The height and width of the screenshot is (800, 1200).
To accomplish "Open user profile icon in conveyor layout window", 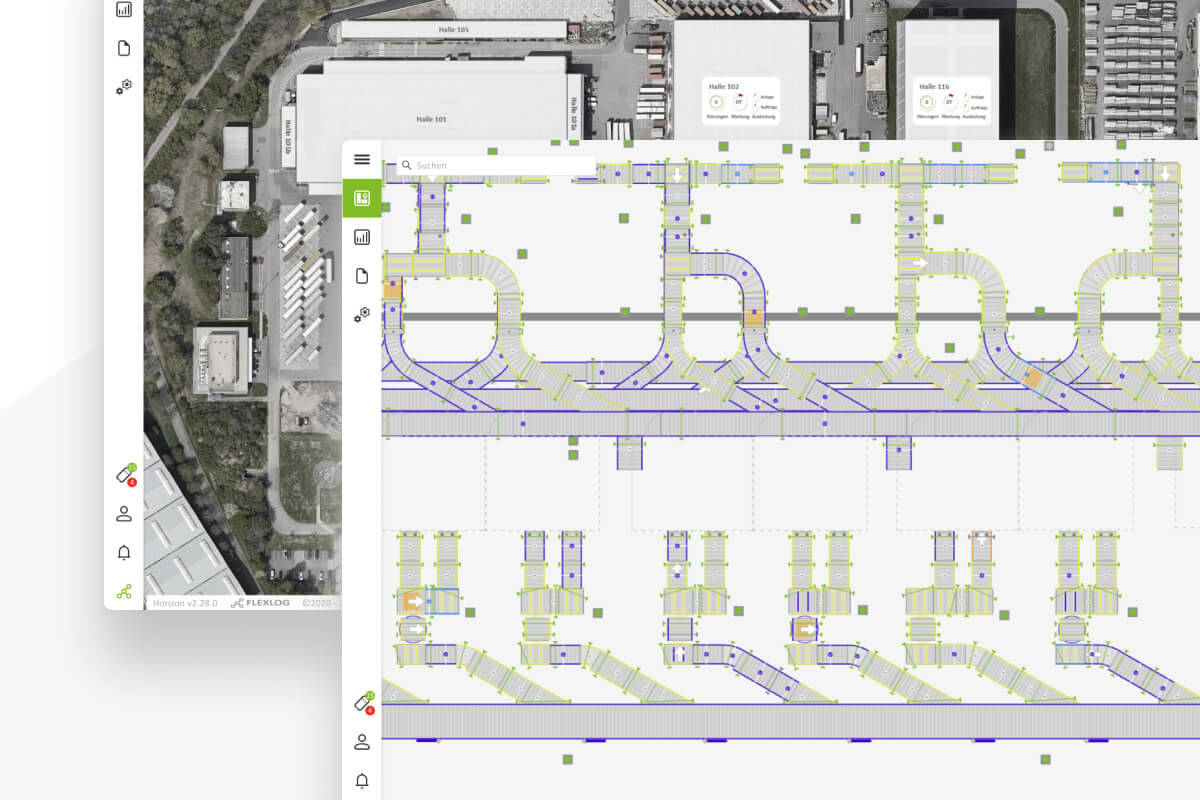I will click(362, 742).
